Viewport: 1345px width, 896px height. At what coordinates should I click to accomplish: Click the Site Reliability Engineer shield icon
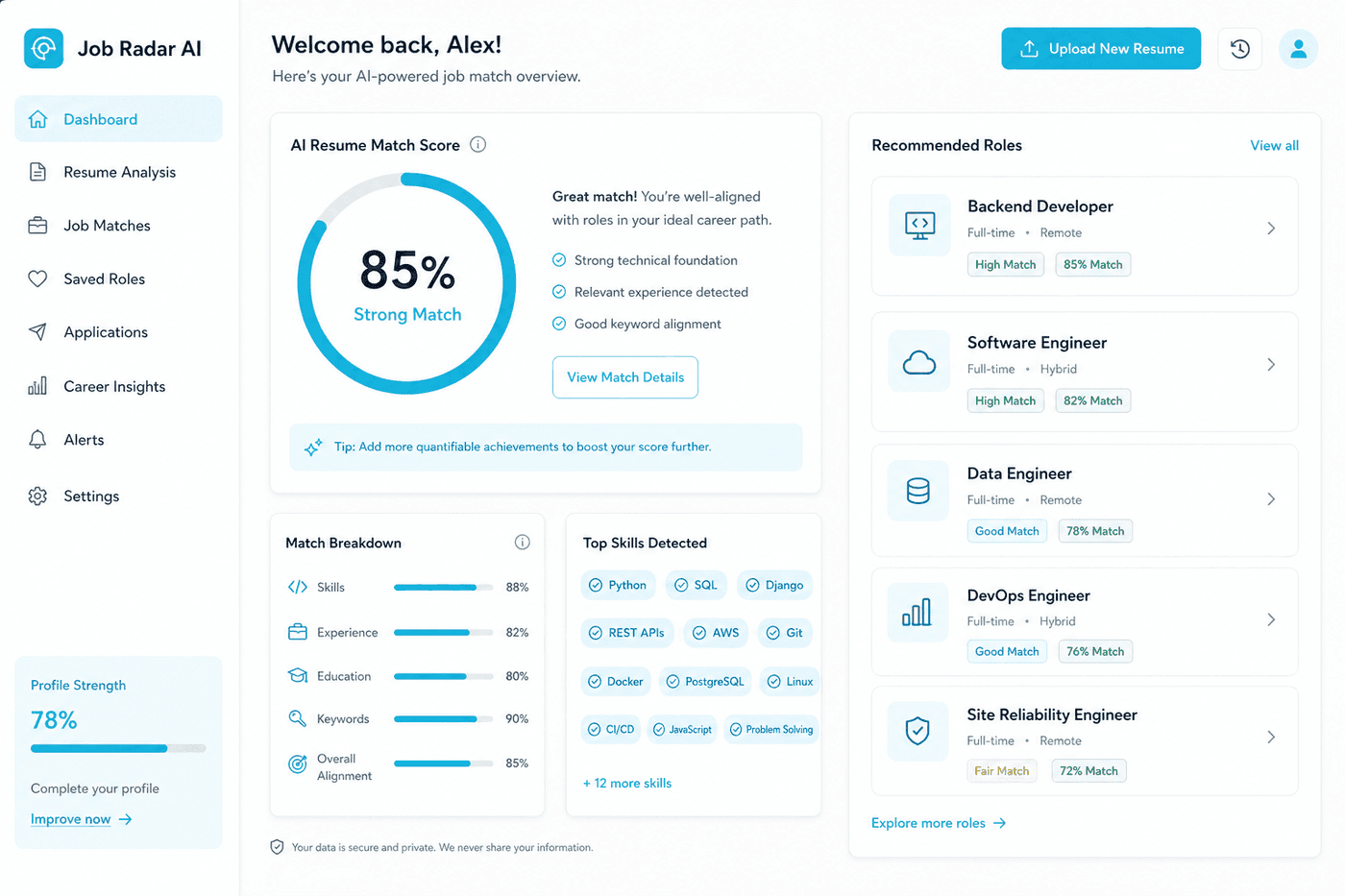[x=917, y=731]
